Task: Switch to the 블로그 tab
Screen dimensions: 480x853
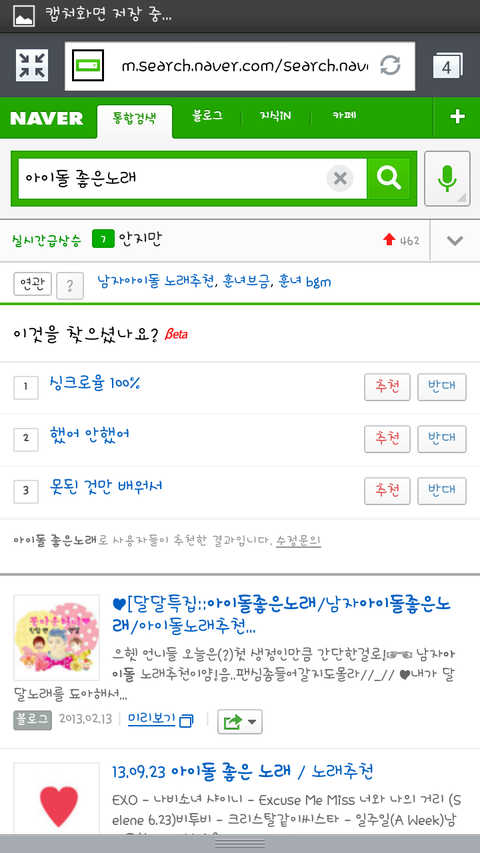Action: 207,116
